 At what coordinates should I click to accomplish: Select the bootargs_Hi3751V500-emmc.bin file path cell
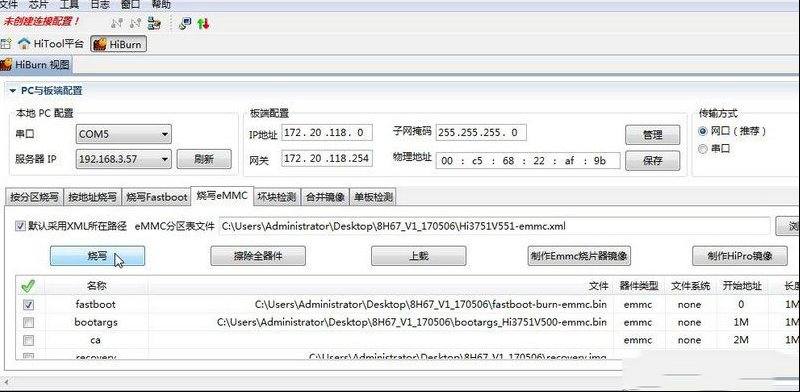tap(381, 323)
